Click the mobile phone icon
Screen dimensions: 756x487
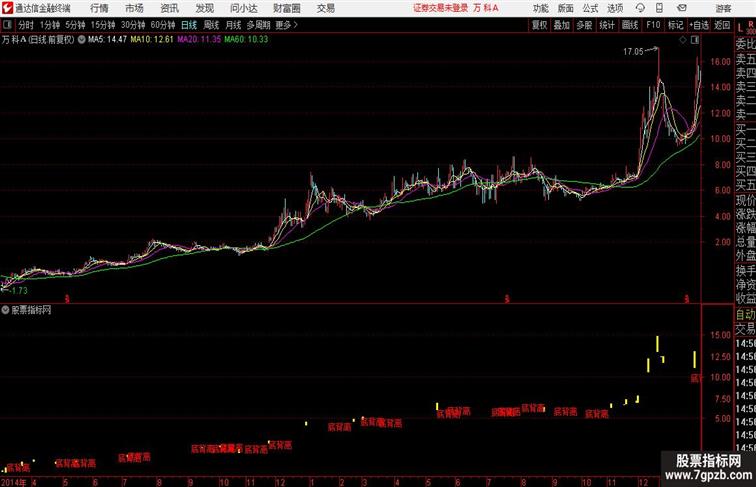tap(659, 8)
